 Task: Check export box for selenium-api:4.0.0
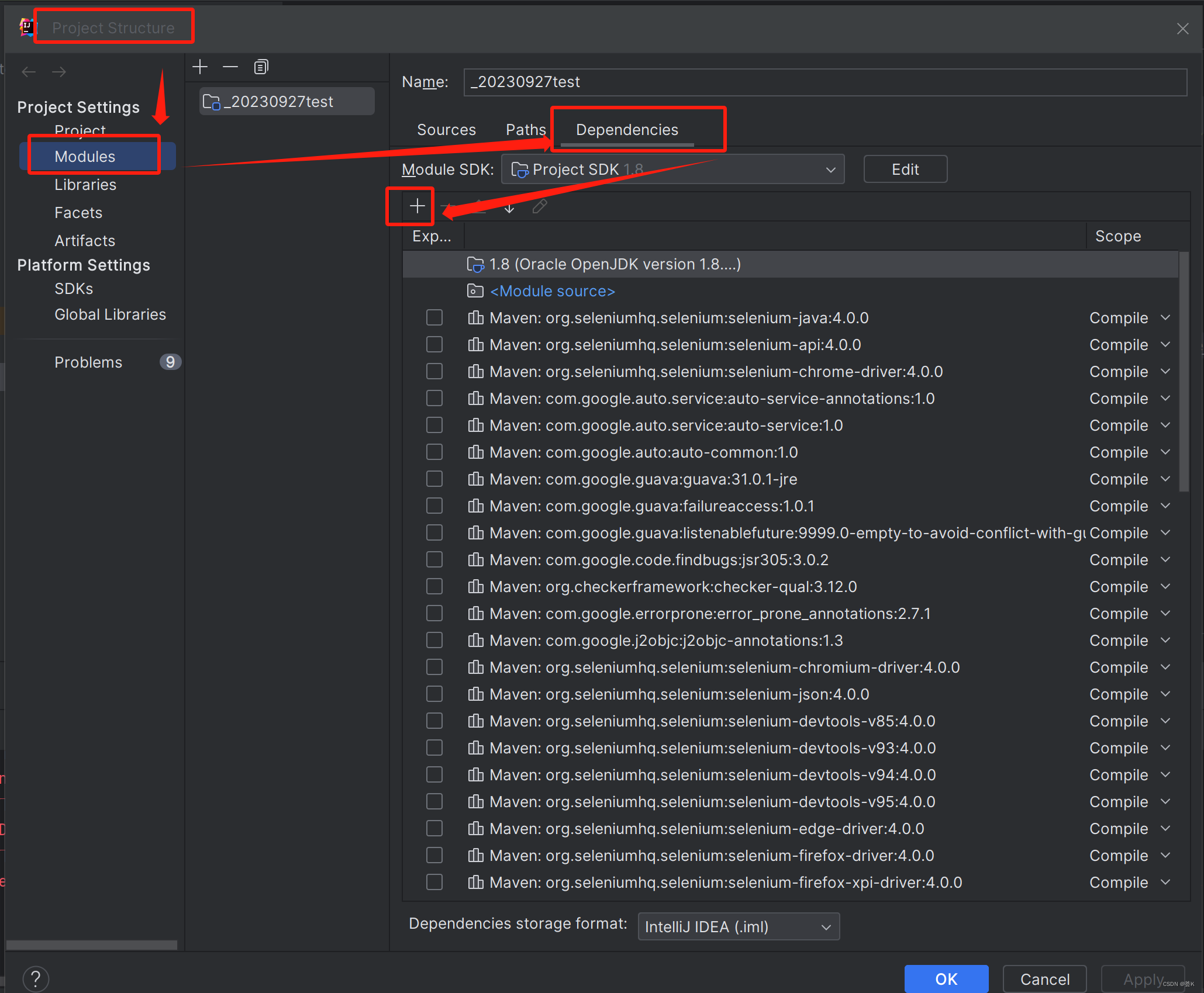tap(434, 344)
